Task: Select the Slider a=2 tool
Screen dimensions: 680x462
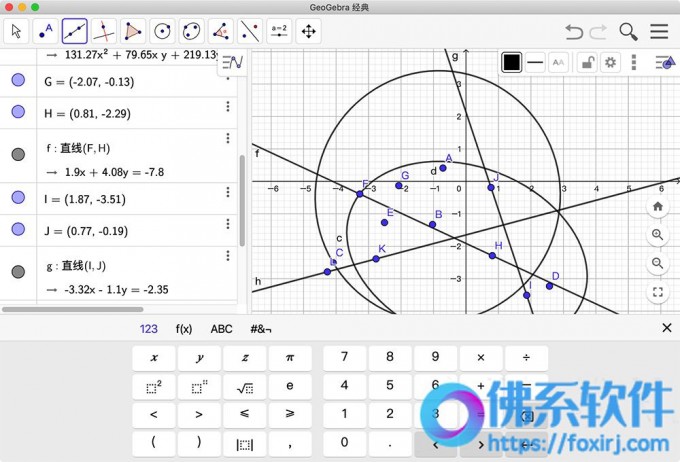Action: 279,31
